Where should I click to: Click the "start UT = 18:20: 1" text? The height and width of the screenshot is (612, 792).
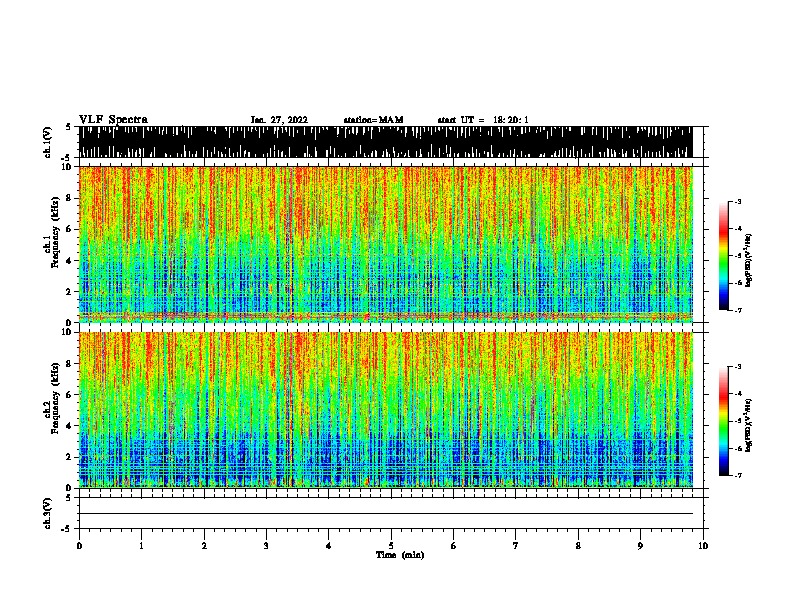coord(483,120)
